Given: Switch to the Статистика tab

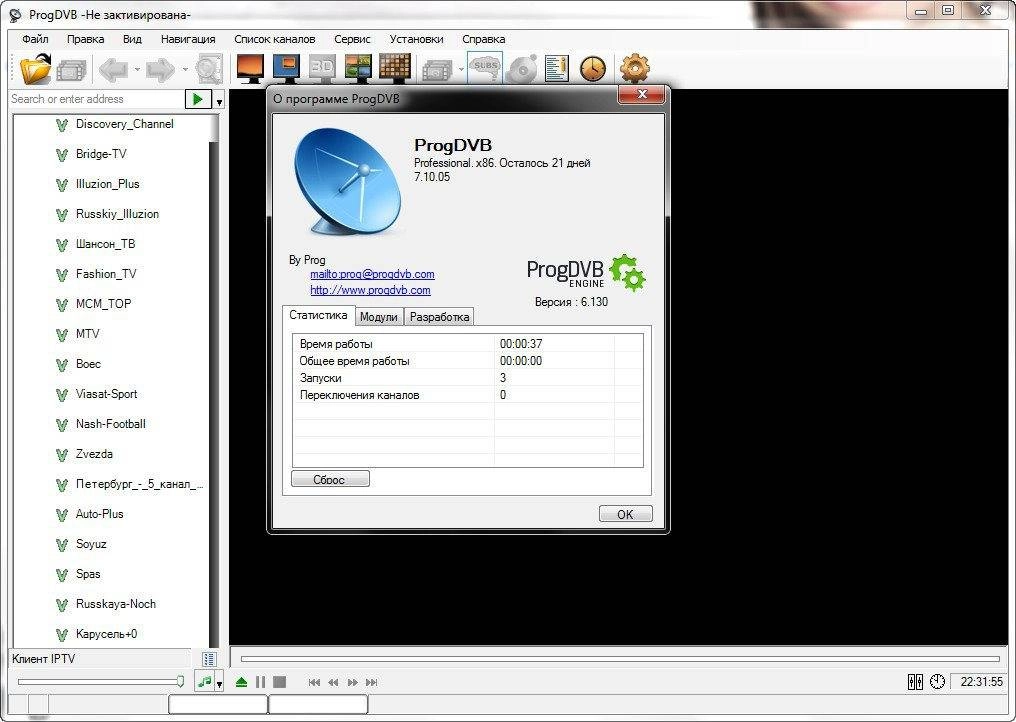Looking at the screenshot, I should pyautogui.click(x=318, y=315).
